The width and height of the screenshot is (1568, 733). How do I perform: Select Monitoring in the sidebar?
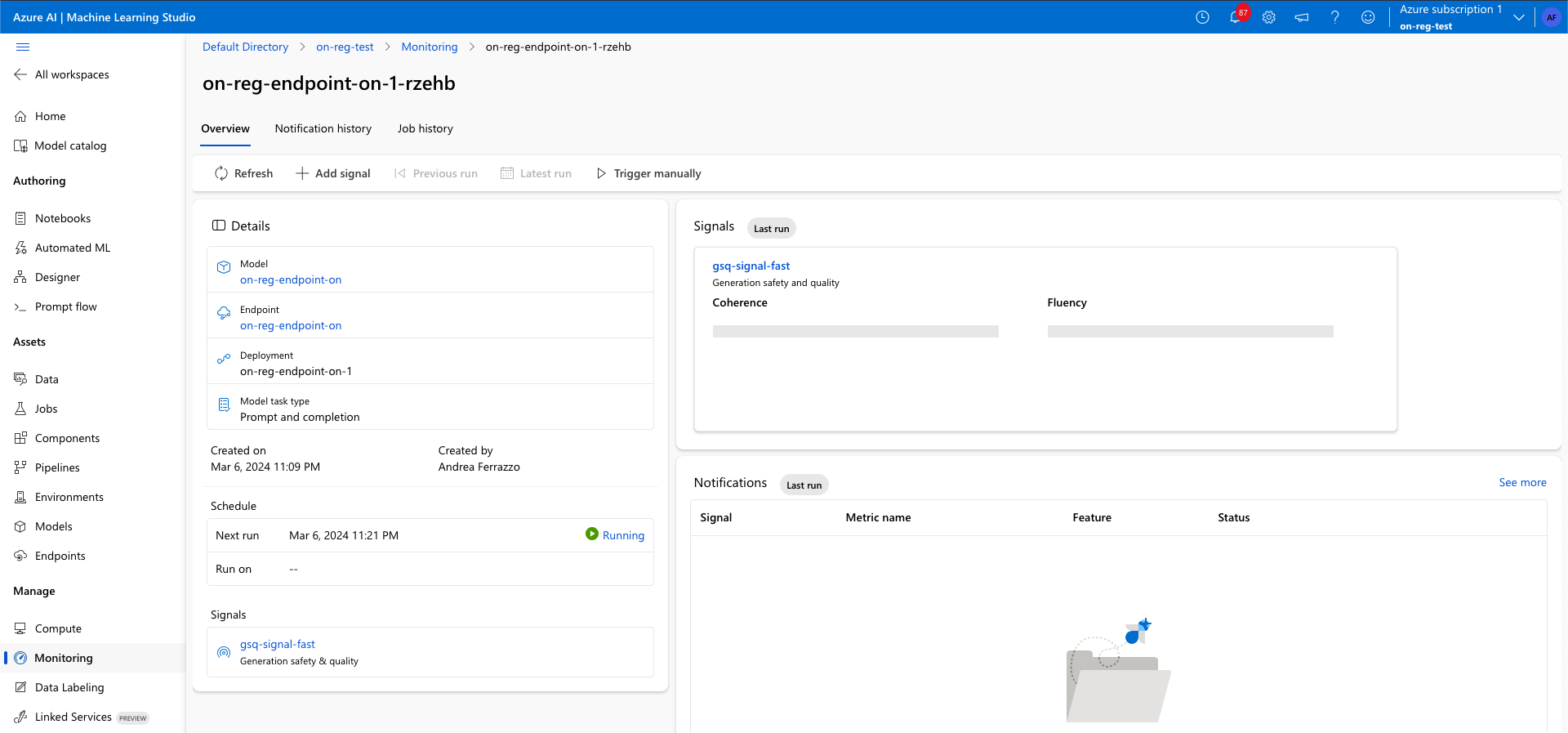tap(93, 658)
